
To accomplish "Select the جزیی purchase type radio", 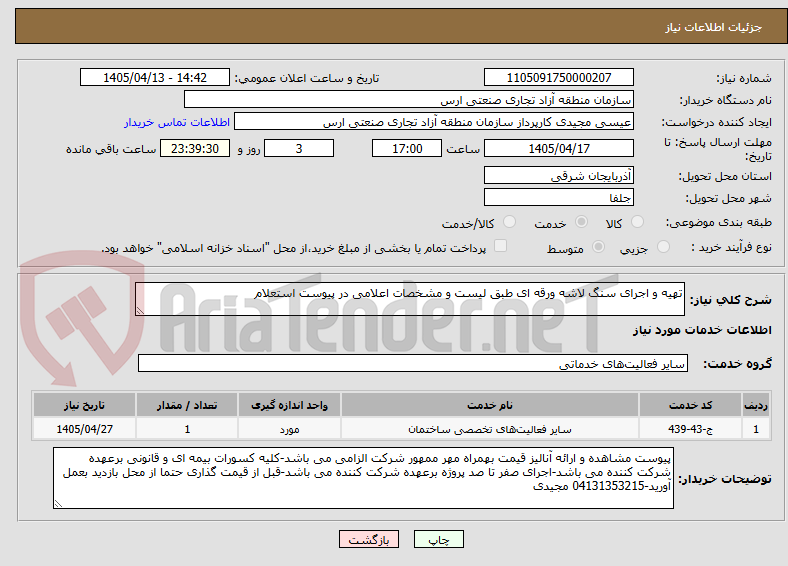I will point(663,247).
